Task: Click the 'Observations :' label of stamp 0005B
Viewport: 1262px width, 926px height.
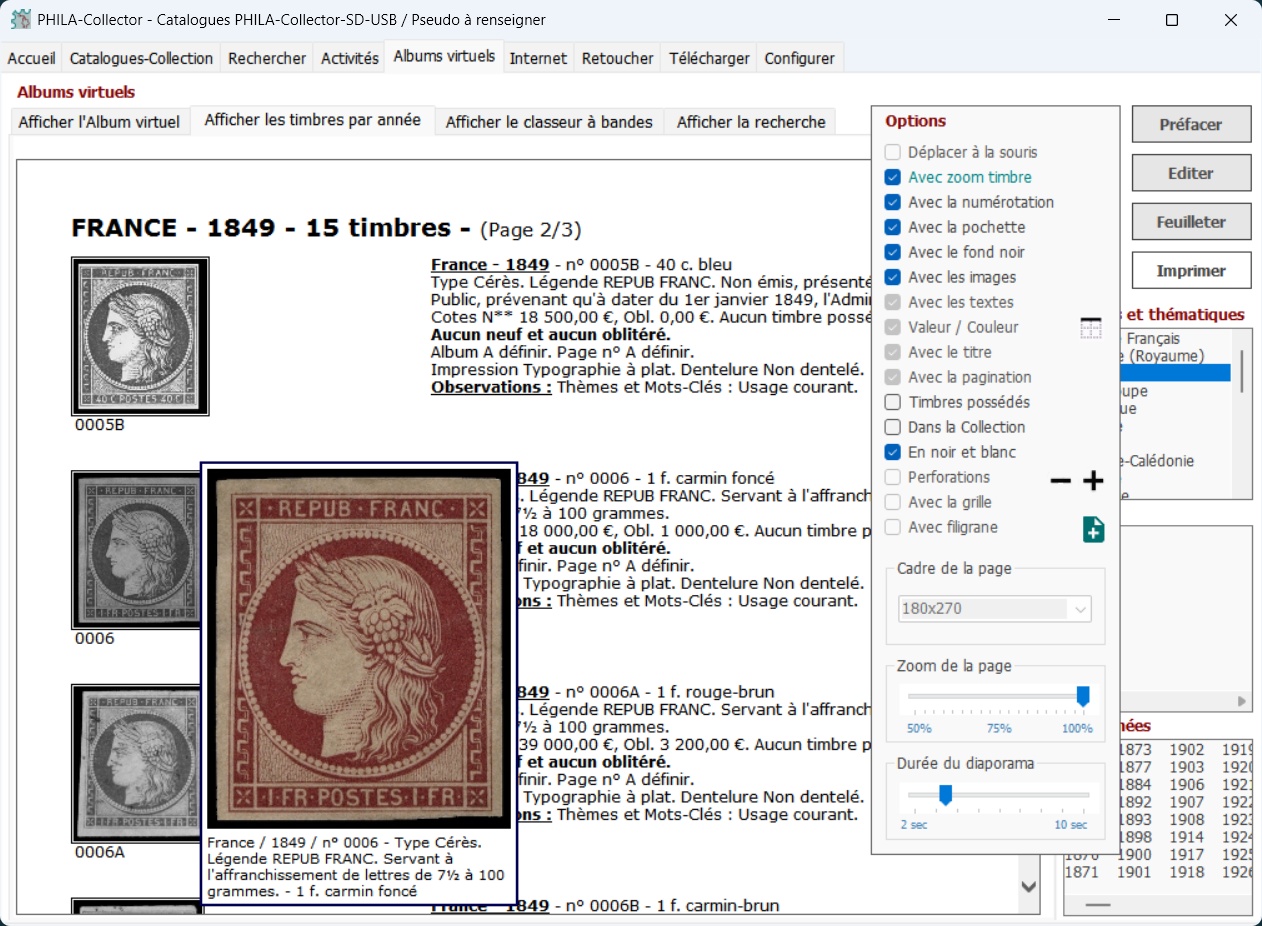Action: (x=491, y=387)
